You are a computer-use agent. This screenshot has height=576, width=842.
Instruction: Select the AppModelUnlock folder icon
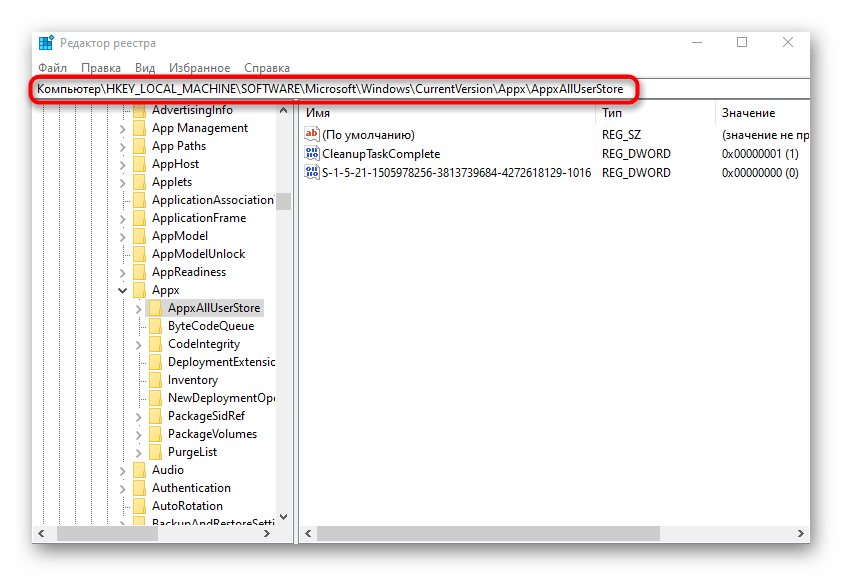point(140,254)
